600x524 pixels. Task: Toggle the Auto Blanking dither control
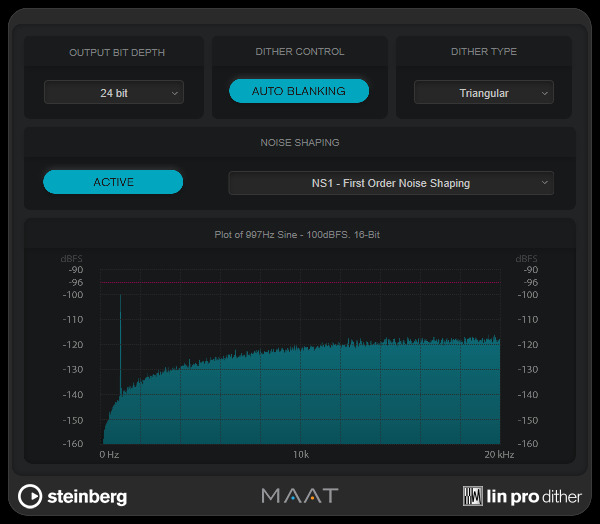point(299,91)
